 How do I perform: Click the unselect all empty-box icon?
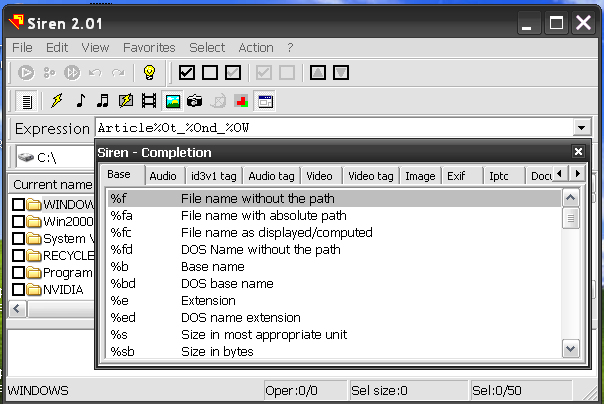210,72
